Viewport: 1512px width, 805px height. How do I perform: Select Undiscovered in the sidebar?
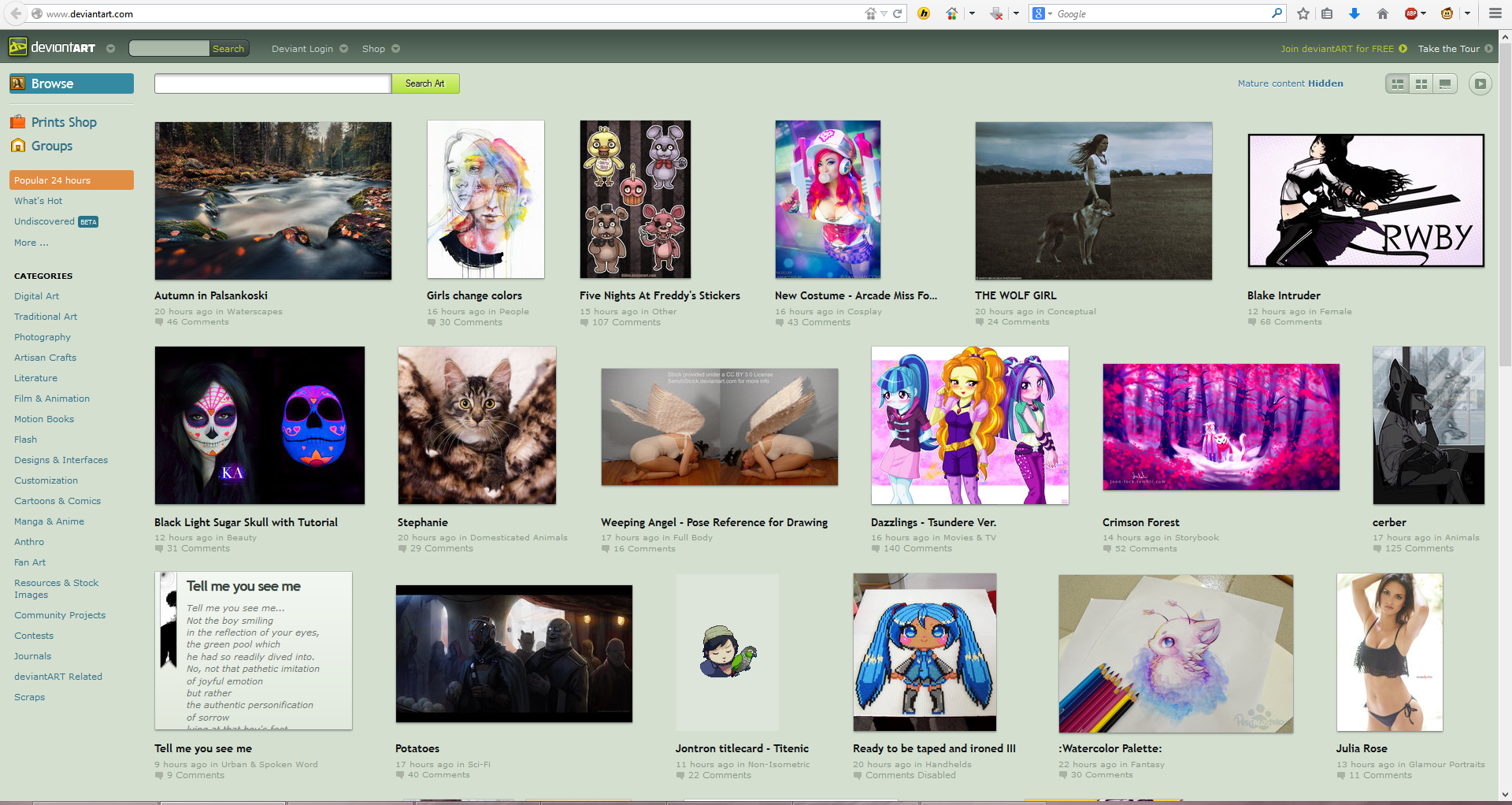[44, 221]
